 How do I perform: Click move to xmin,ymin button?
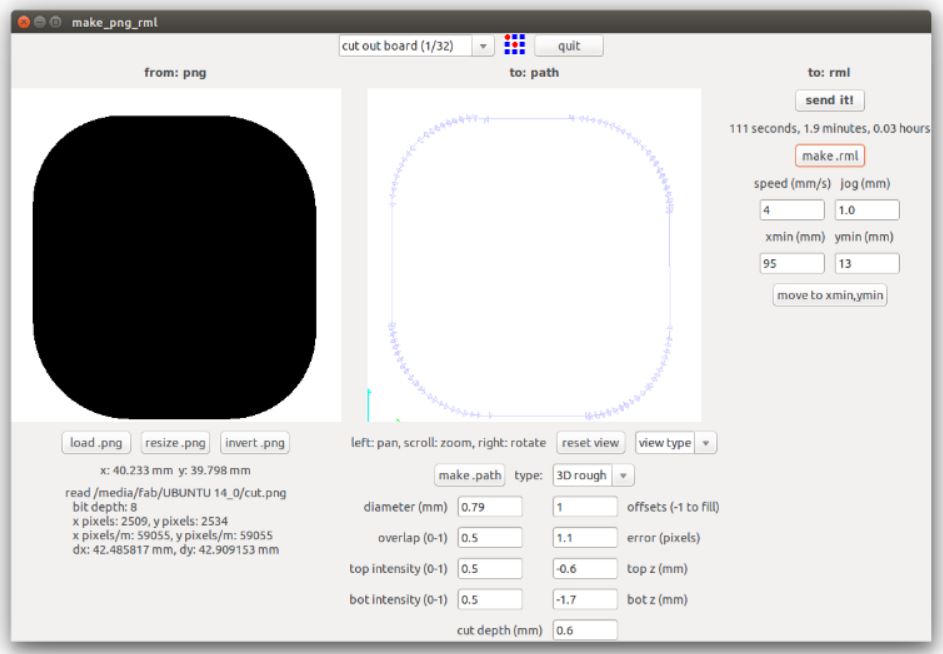[829, 295]
